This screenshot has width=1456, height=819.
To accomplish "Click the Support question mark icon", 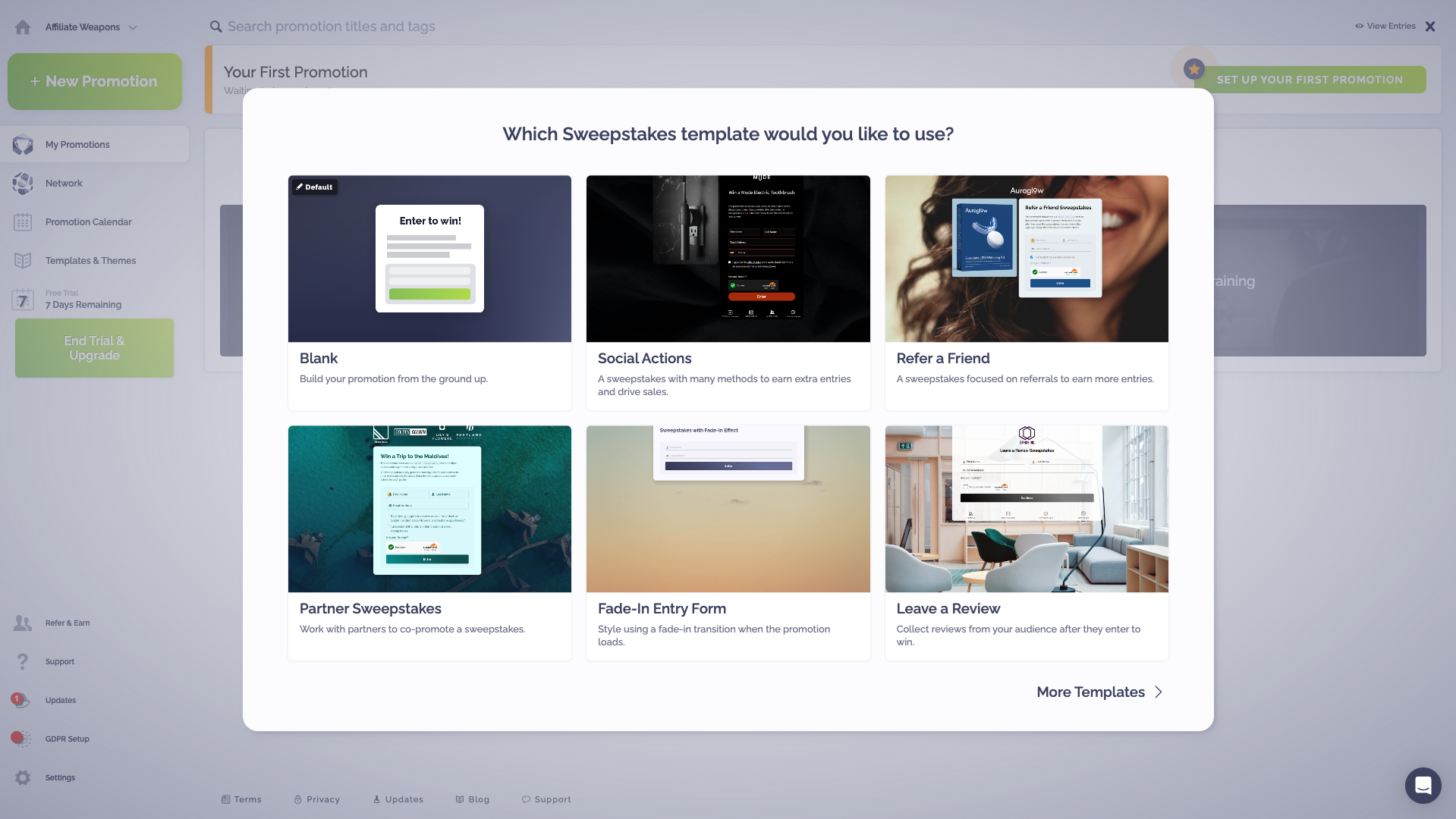I will click(23, 662).
